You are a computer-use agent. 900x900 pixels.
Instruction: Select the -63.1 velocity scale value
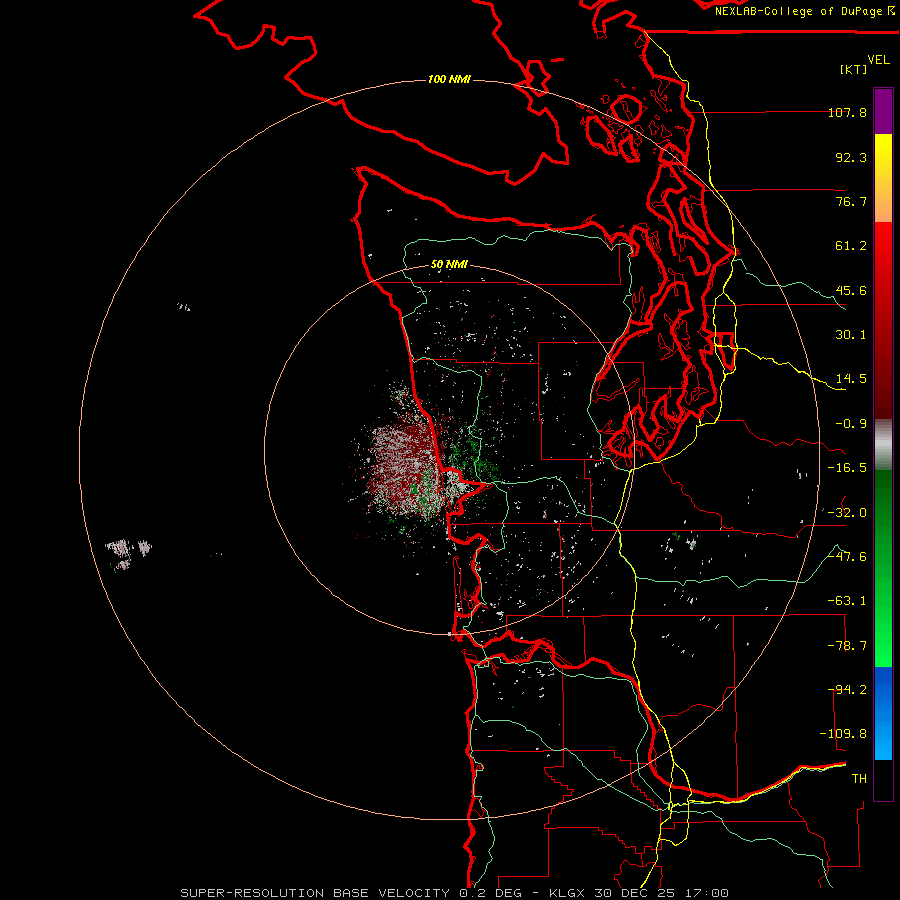tap(847, 601)
